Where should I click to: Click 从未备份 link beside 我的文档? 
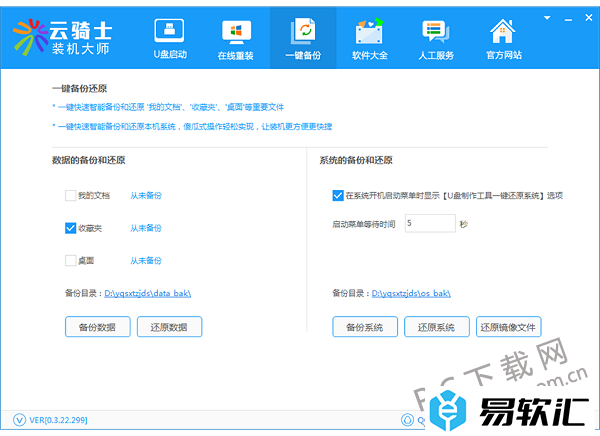[x=146, y=196]
